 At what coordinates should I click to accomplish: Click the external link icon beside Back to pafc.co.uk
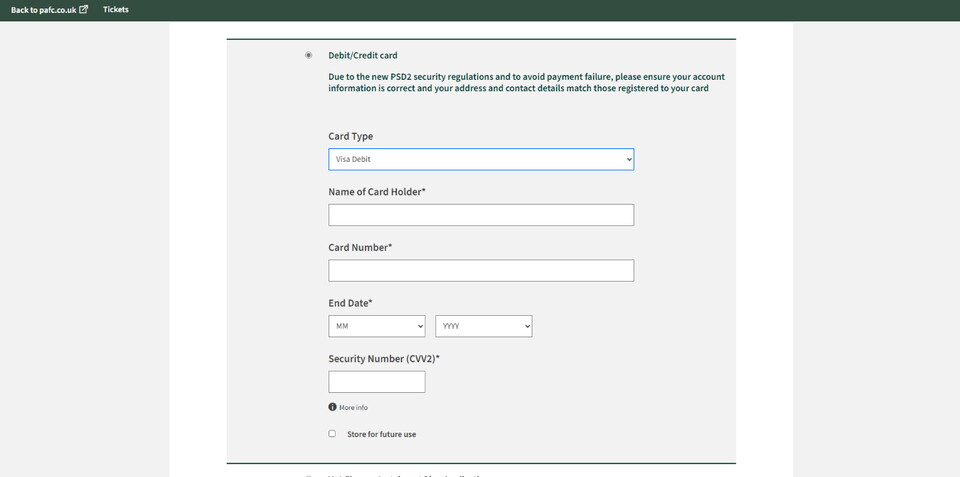(x=83, y=10)
